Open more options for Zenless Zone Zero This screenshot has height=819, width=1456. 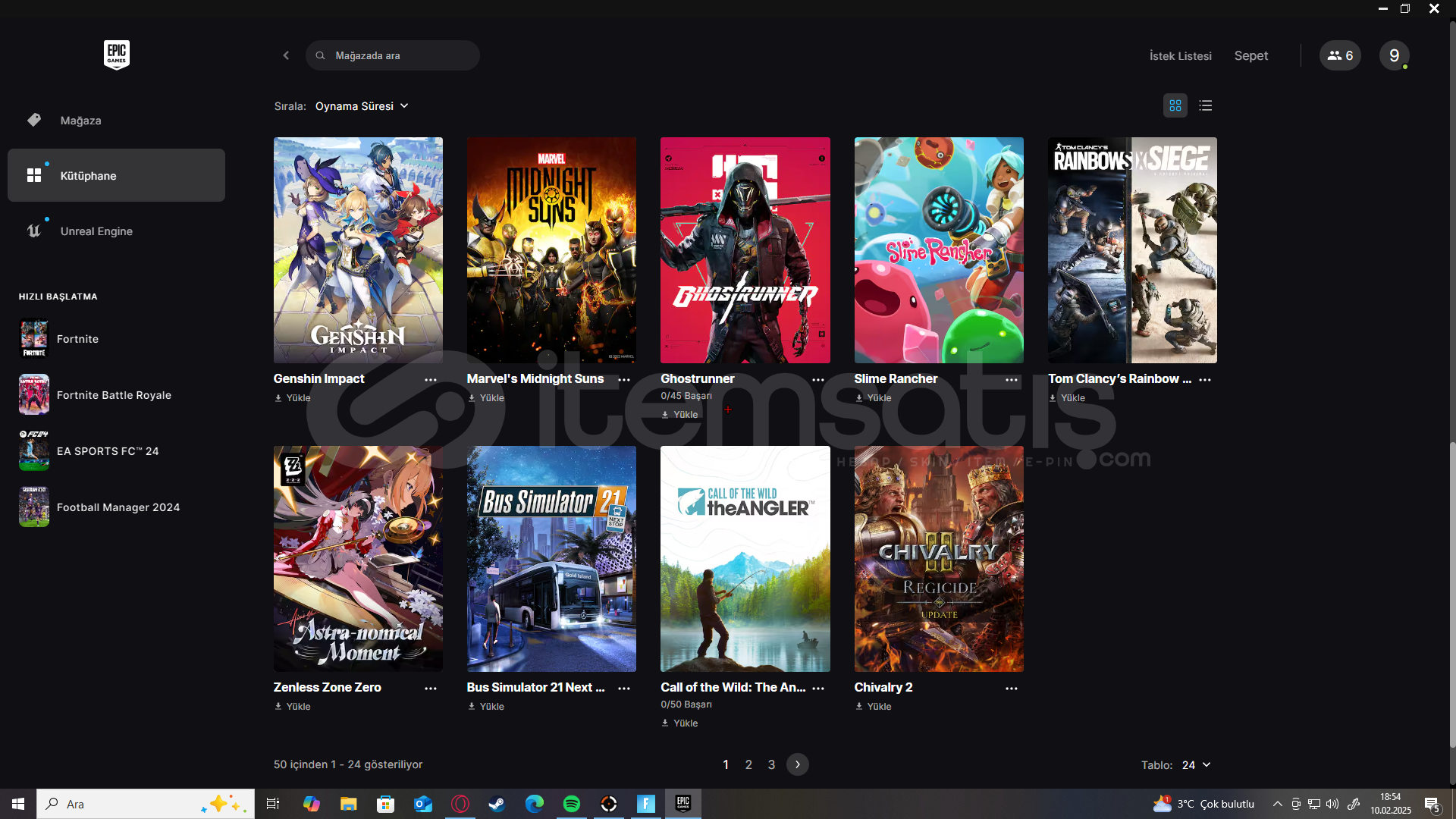click(x=431, y=688)
